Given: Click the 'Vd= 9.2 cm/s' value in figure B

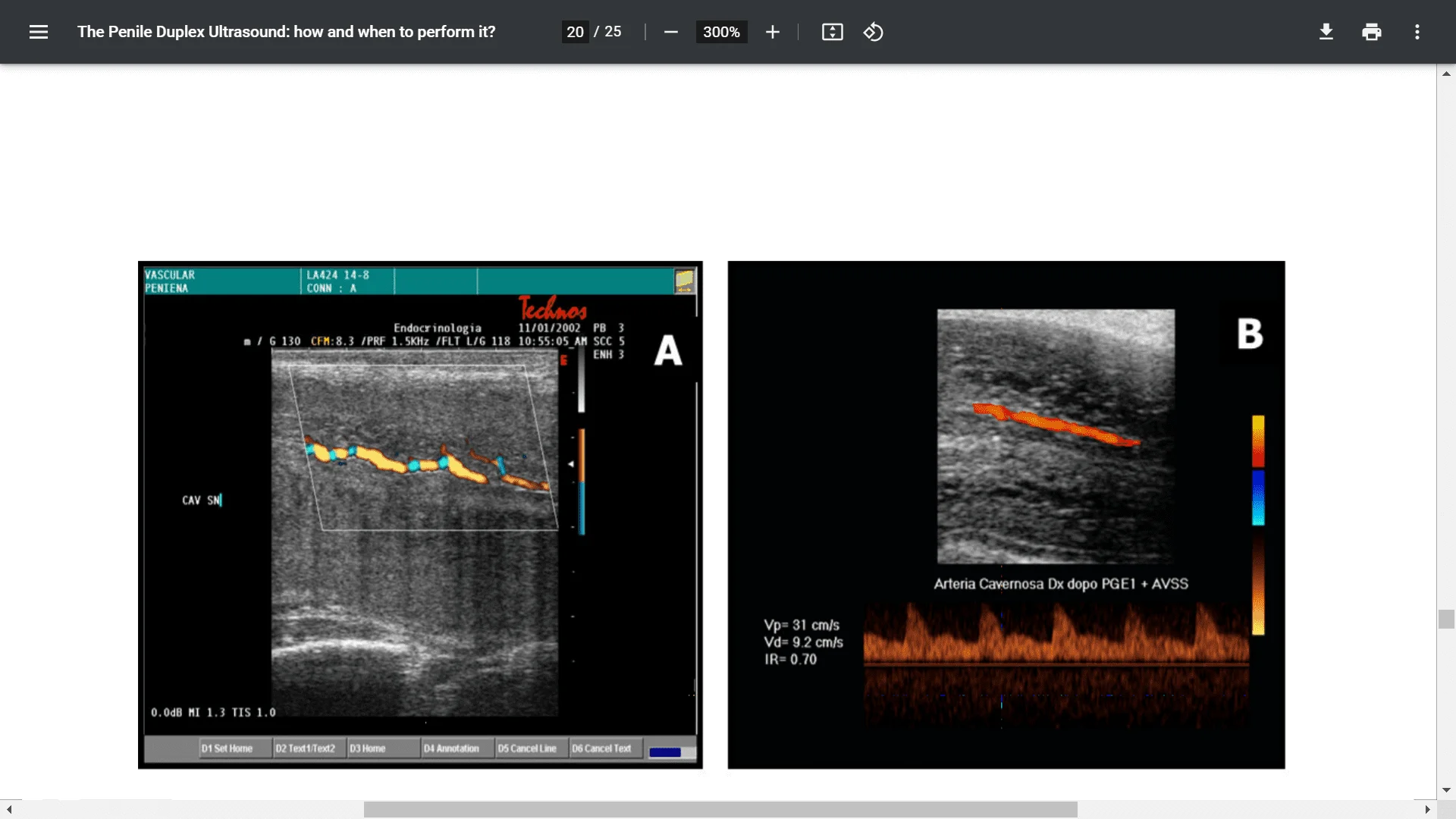Looking at the screenshot, I should tap(803, 642).
